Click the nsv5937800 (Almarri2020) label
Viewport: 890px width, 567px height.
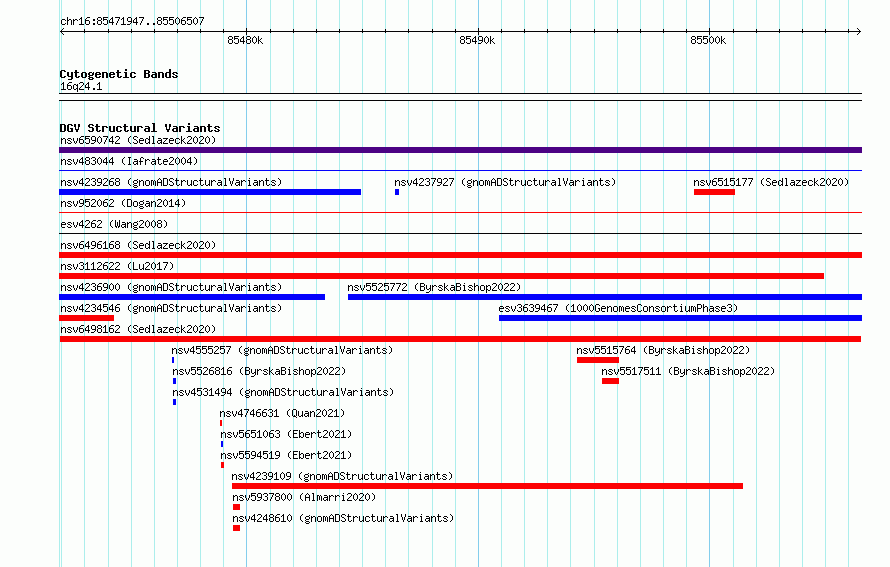pyautogui.click(x=304, y=497)
